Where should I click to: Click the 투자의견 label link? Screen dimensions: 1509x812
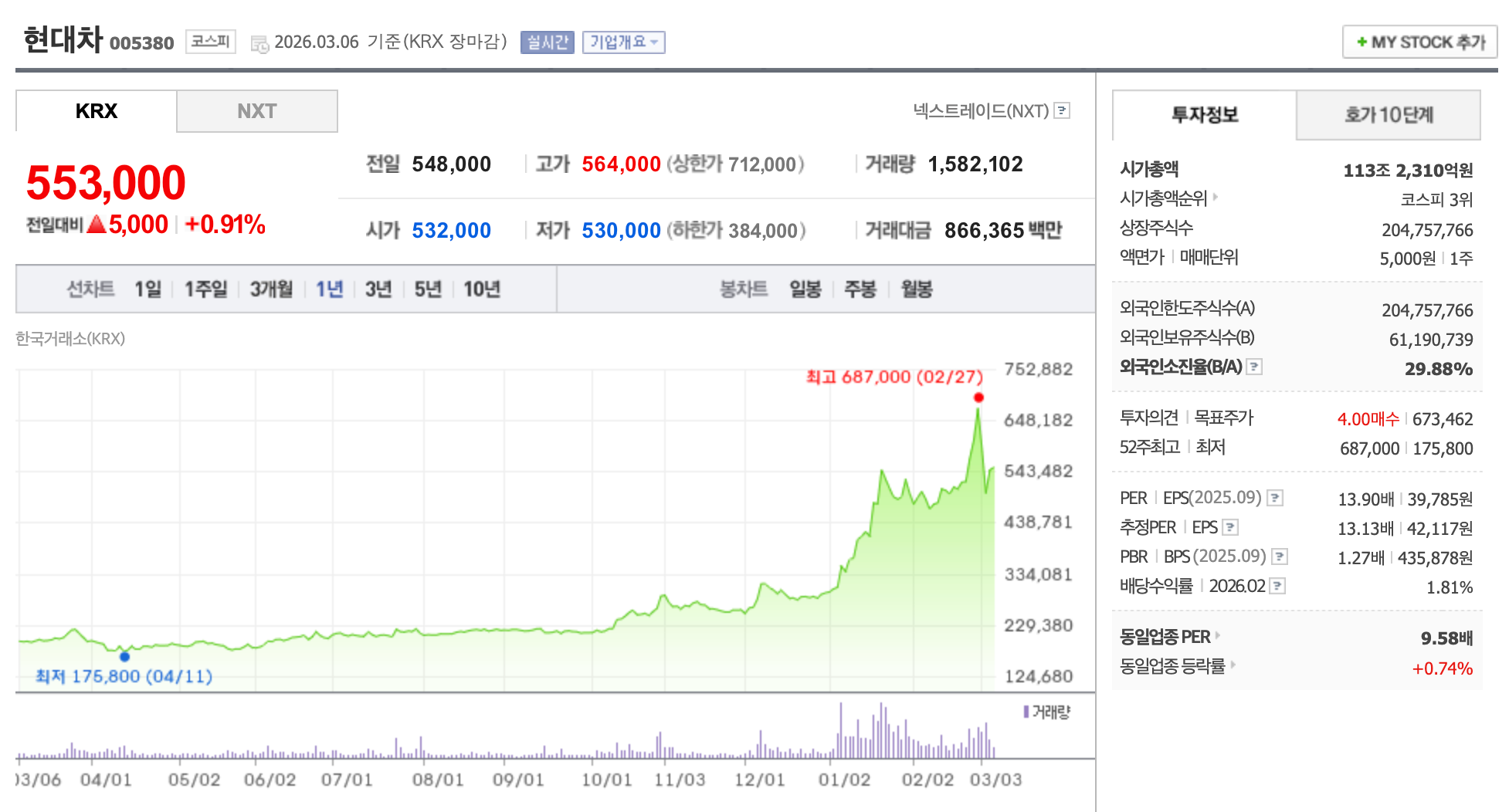coord(1148,418)
